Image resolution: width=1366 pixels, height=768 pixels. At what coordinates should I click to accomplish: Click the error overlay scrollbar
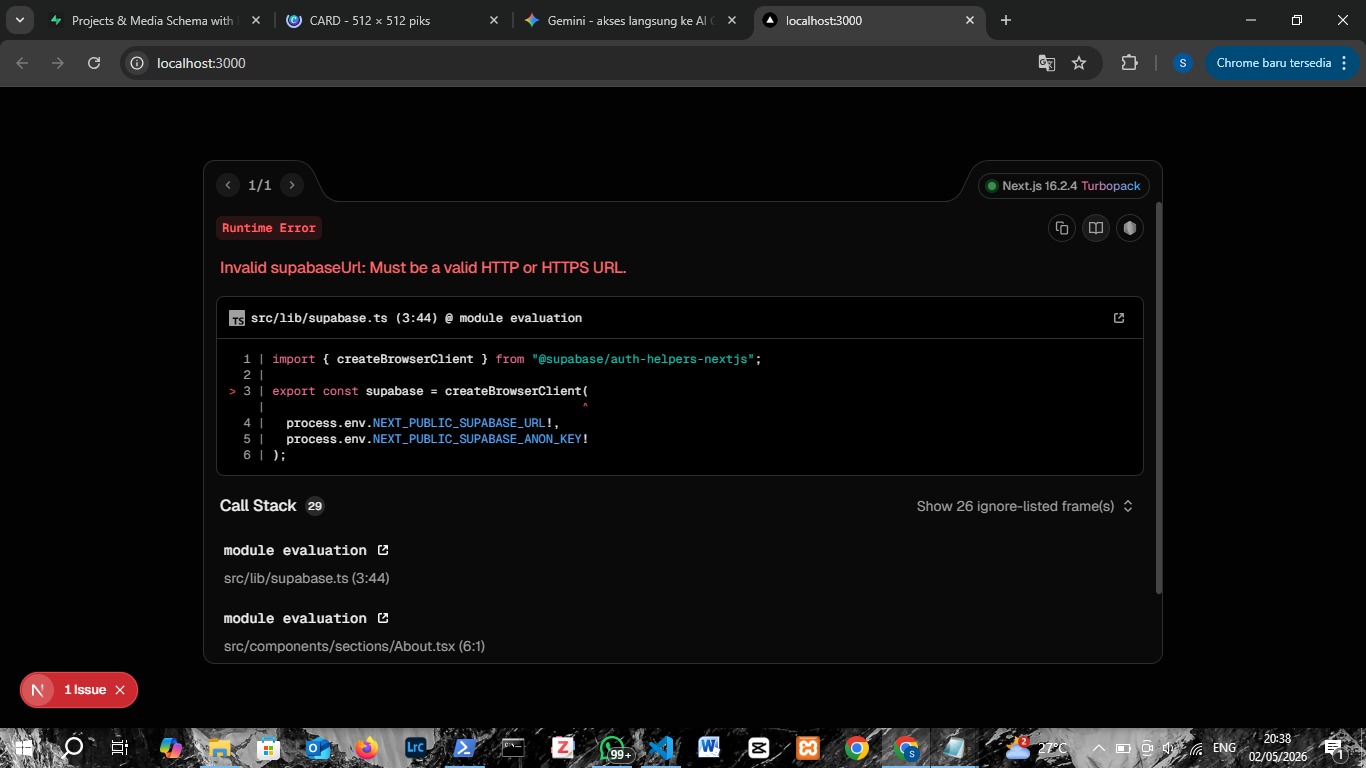1159,398
